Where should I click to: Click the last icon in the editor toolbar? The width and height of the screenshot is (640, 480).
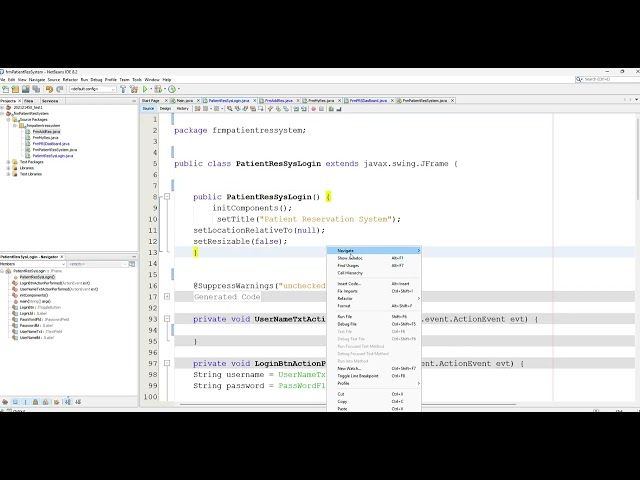(x=339, y=109)
